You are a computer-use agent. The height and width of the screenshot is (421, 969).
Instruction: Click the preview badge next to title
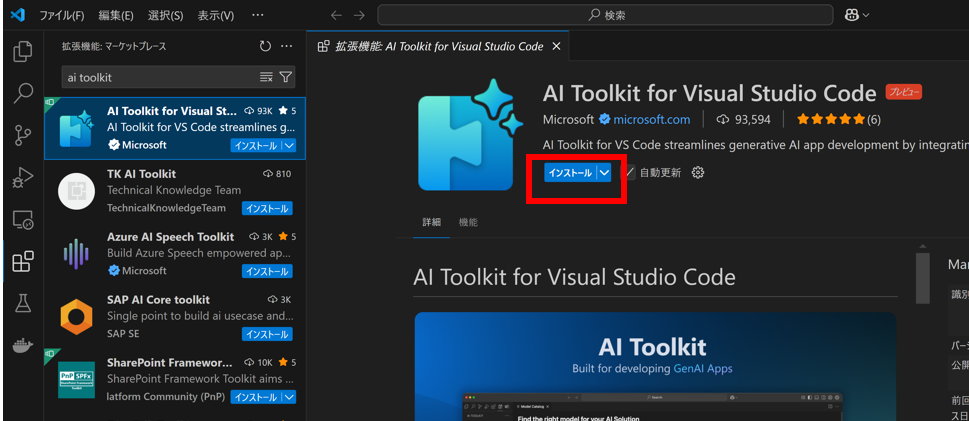(x=903, y=93)
